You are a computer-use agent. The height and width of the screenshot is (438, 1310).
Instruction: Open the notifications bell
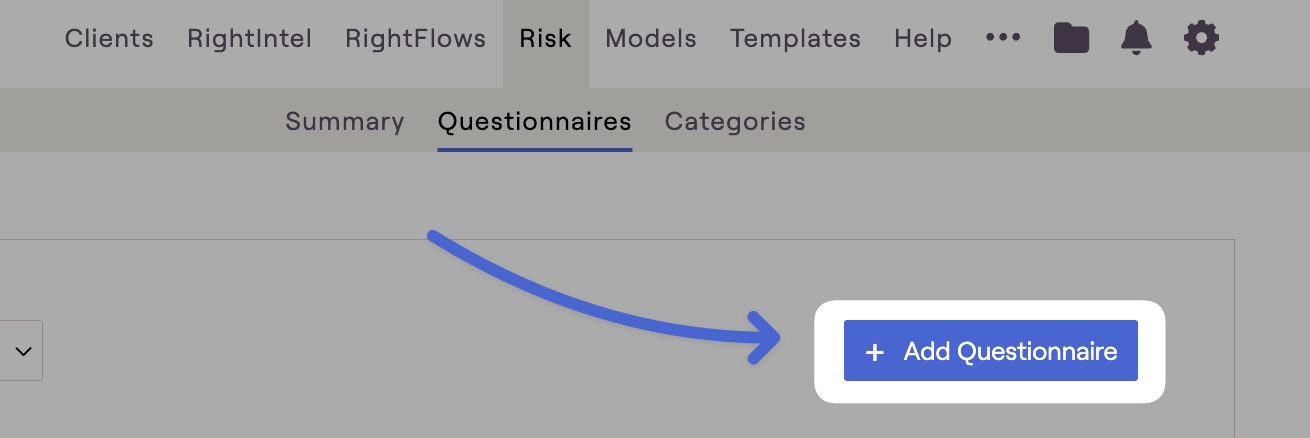pos(1136,39)
